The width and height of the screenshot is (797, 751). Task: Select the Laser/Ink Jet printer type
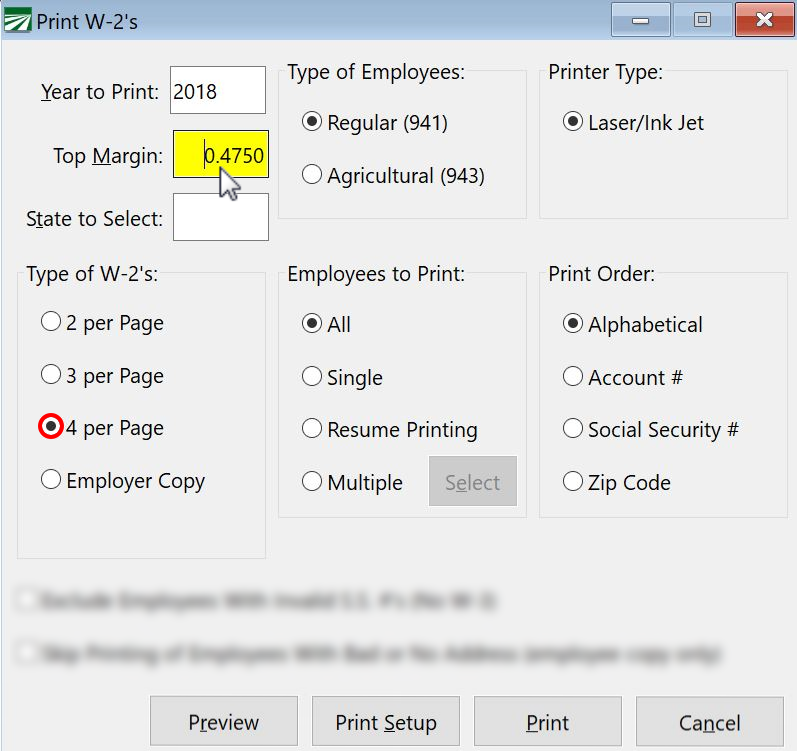pos(573,122)
